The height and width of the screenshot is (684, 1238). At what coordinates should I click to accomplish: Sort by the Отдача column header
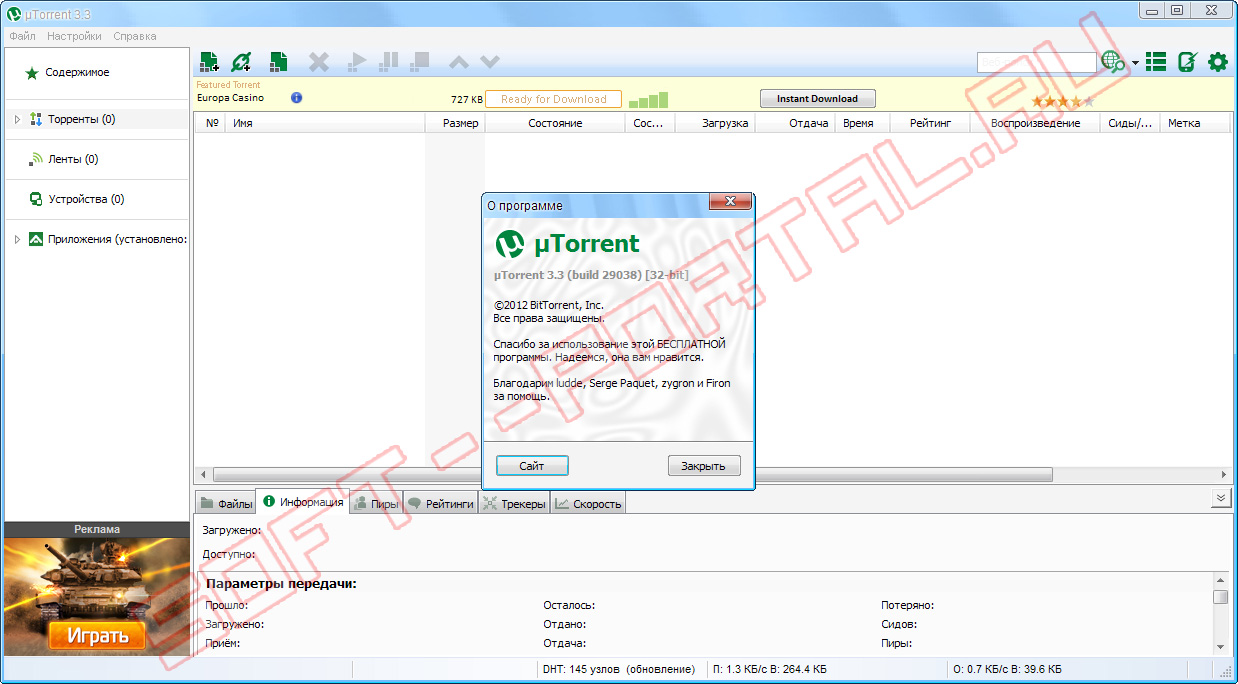[x=796, y=123]
